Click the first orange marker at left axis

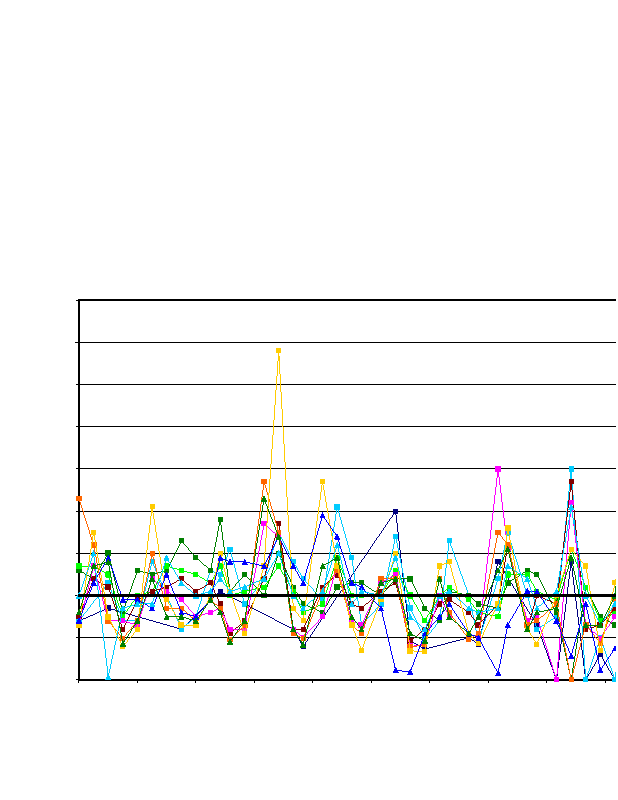click(79, 498)
